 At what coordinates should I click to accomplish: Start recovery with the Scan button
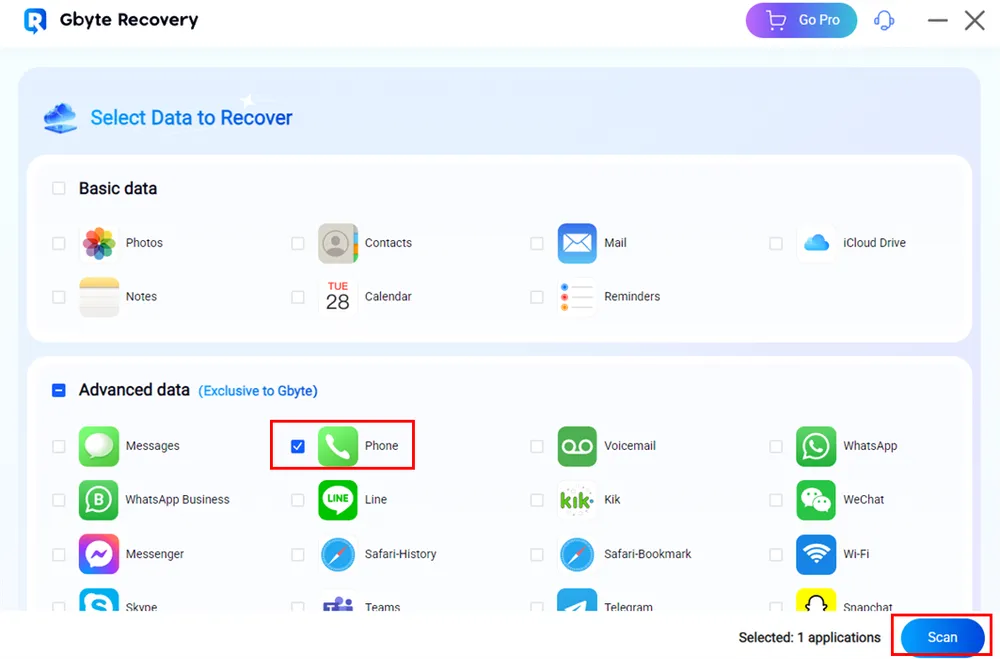pyautogui.click(x=942, y=637)
